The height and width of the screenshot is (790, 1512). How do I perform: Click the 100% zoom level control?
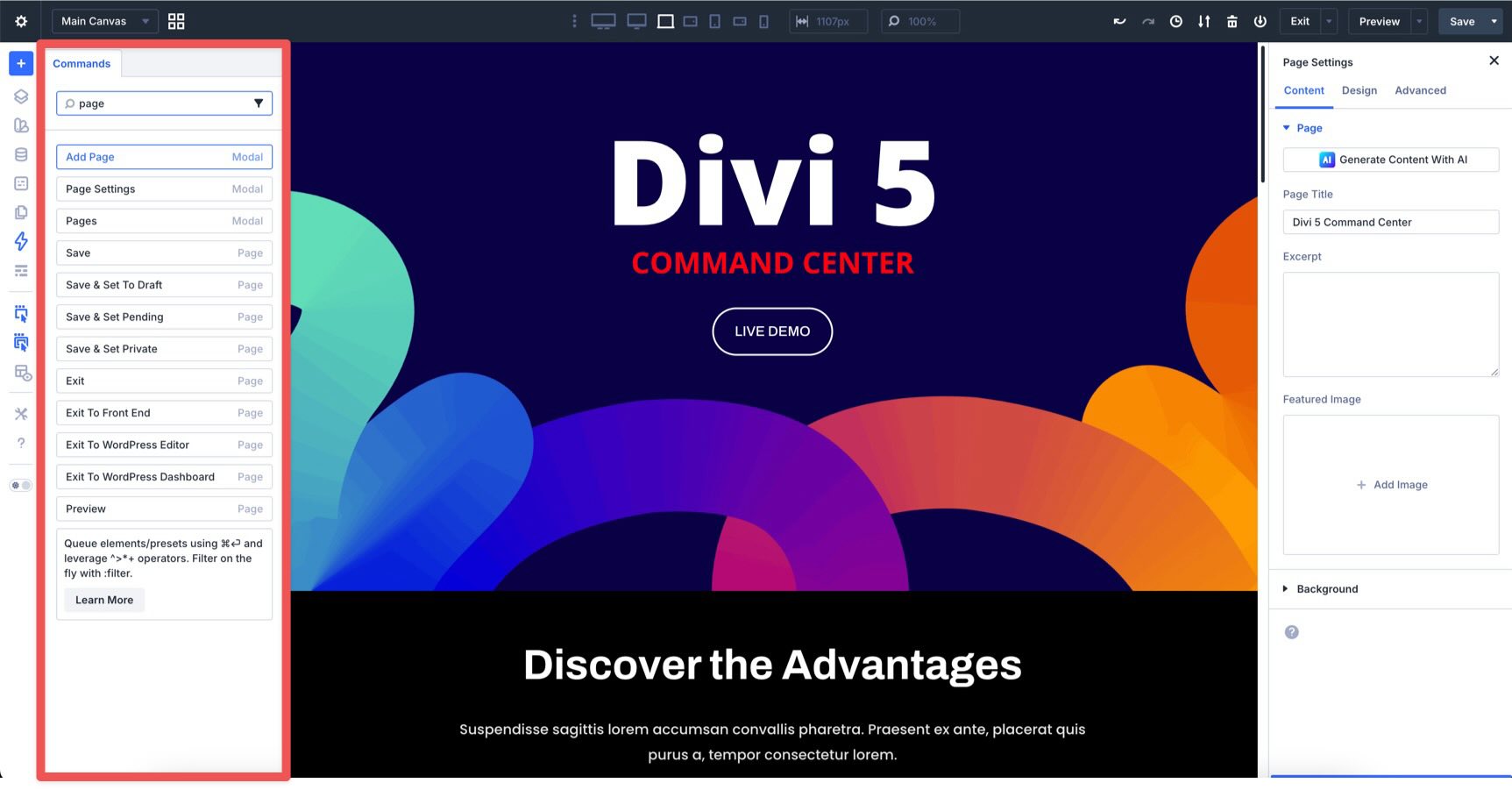pyautogui.click(x=919, y=21)
